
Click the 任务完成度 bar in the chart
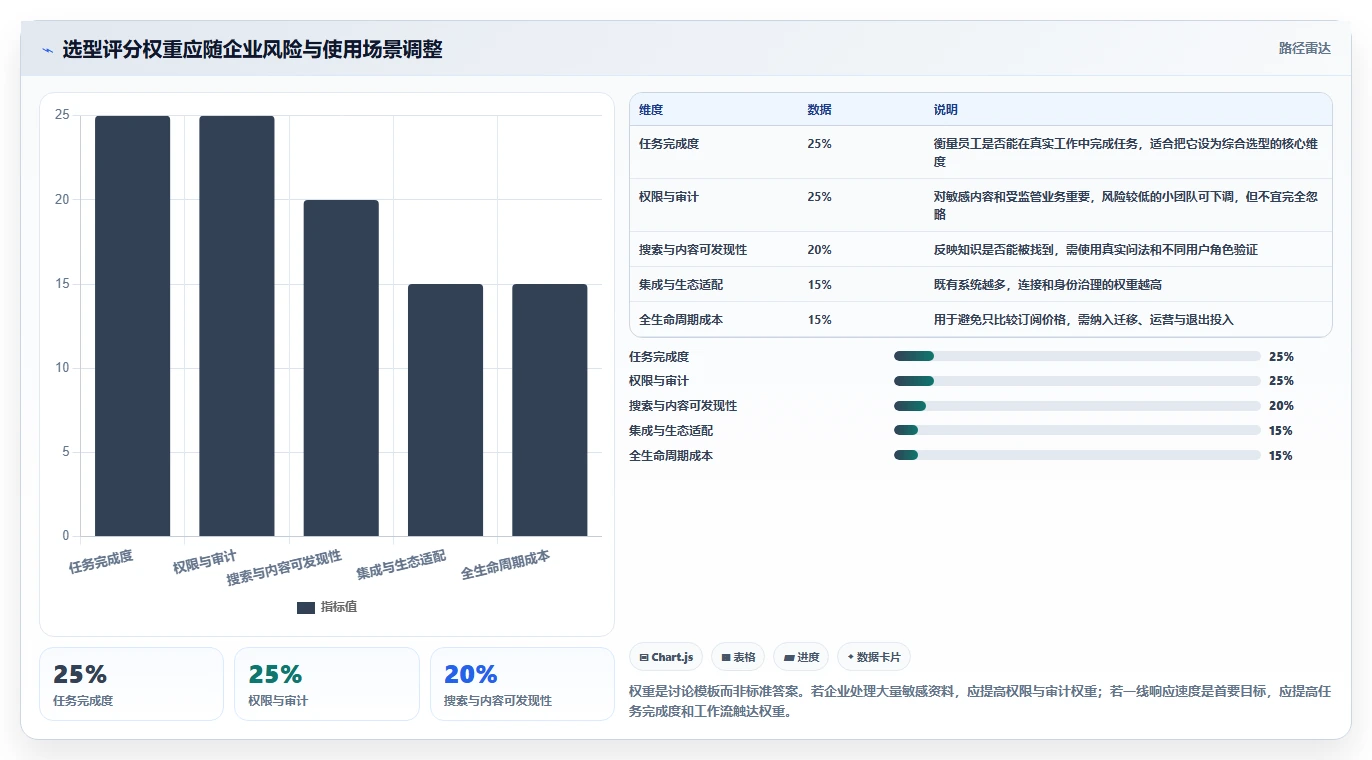(133, 326)
